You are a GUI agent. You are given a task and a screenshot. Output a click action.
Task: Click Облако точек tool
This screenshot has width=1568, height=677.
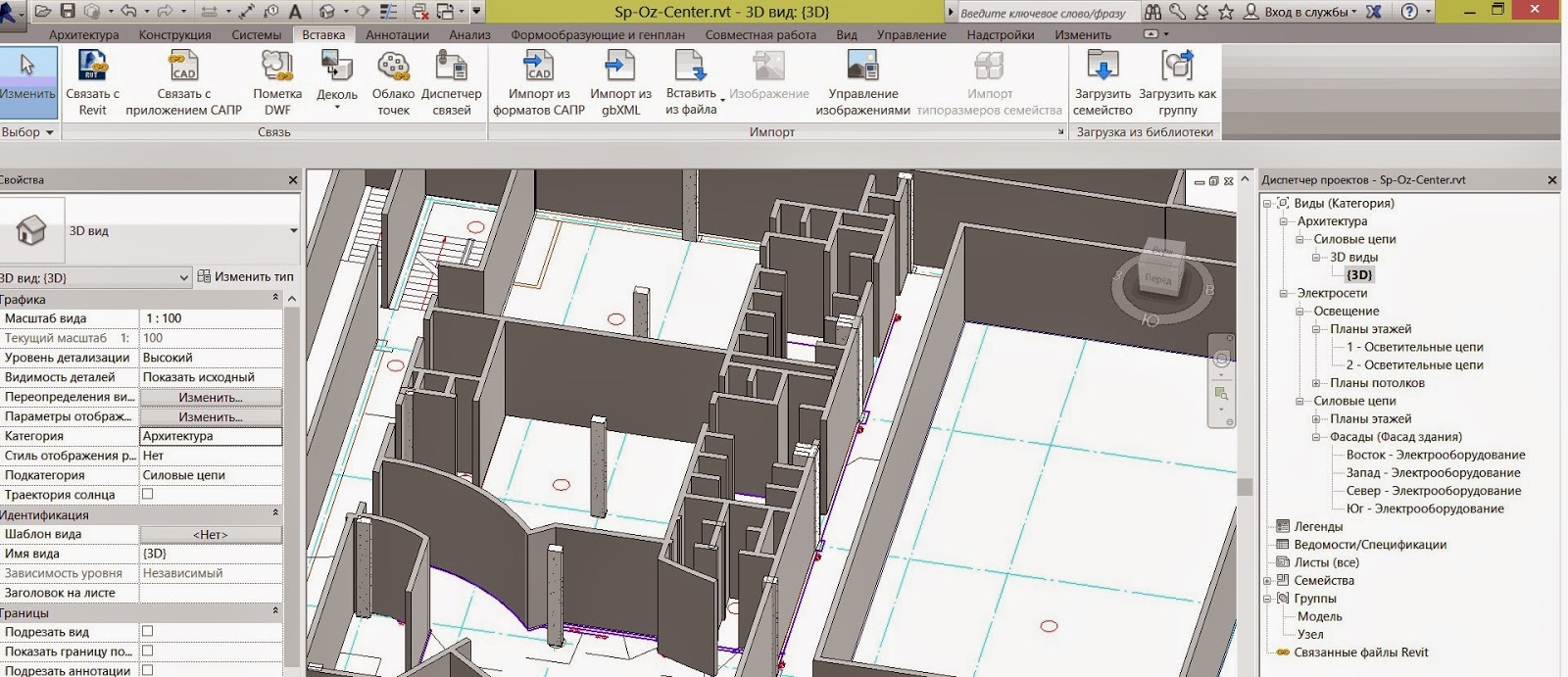point(393,83)
